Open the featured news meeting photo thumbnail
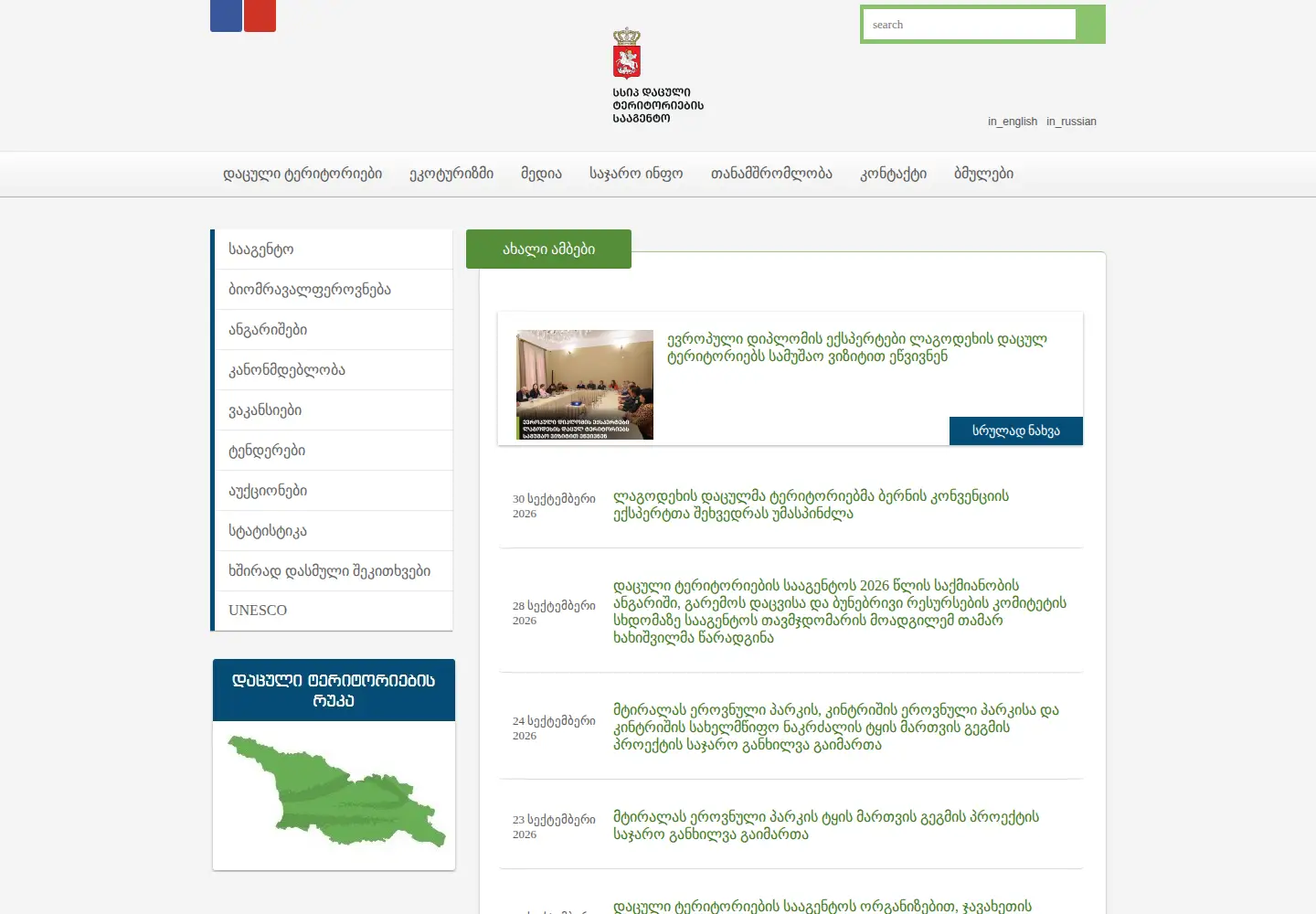This screenshot has height=914, width=1316. pos(585,385)
